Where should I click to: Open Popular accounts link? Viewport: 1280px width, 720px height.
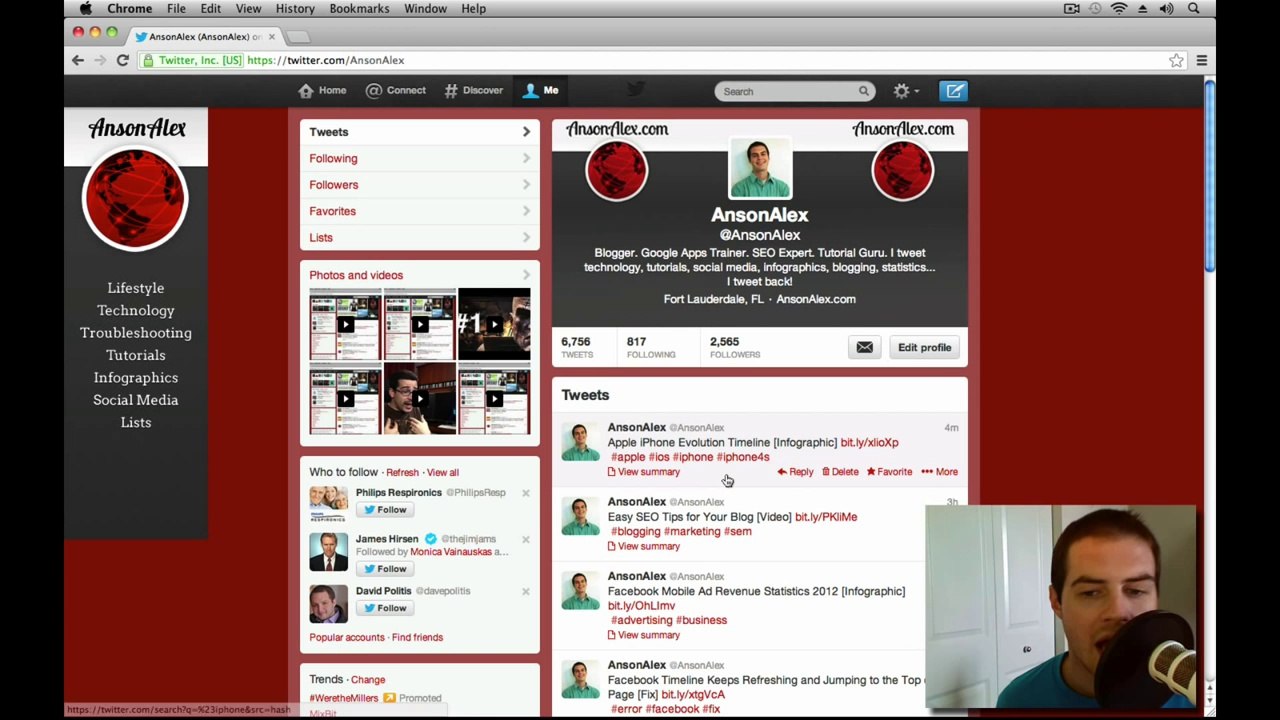click(347, 637)
